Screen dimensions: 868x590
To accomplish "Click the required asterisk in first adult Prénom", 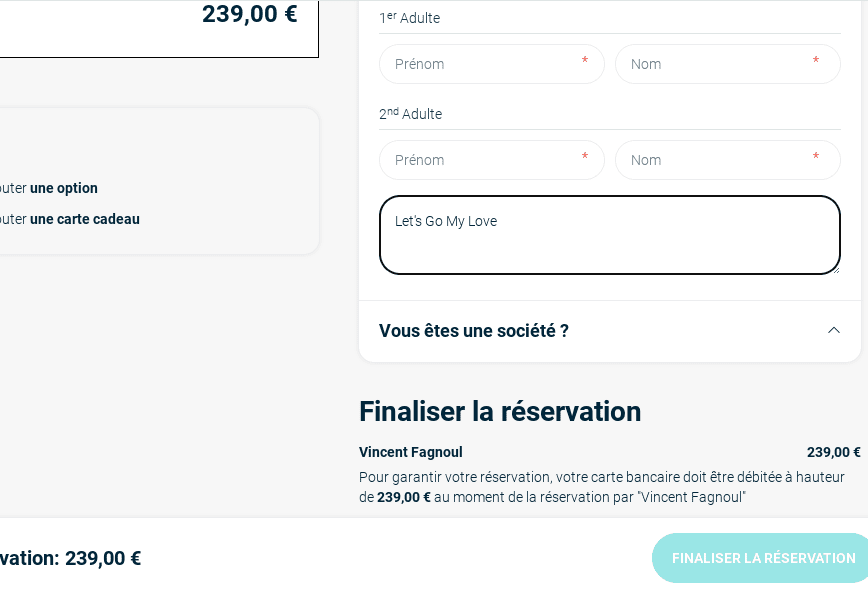I will pos(585,60).
